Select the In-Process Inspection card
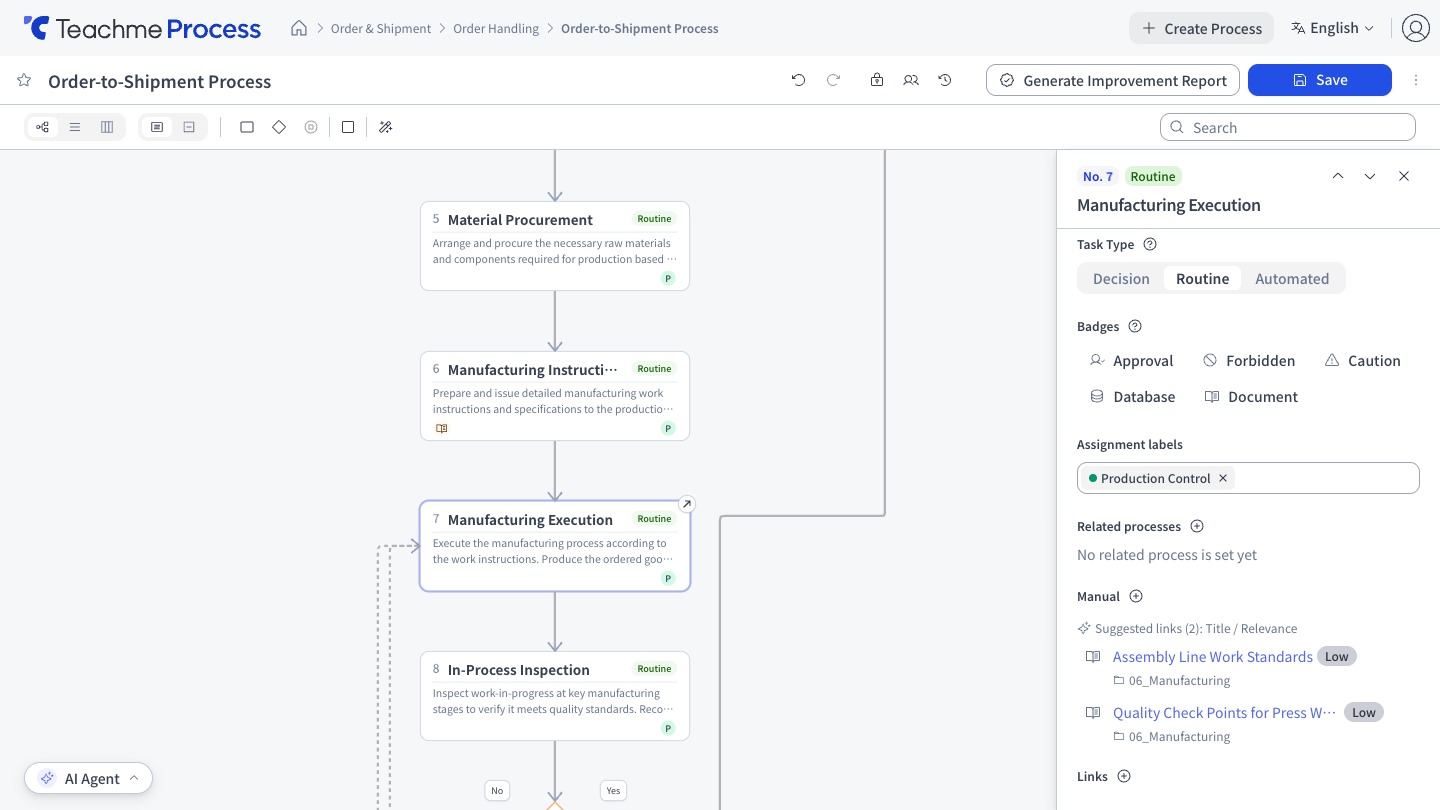Viewport: 1440px width, 810px height. pyautogui.click(x=555, y=696)
